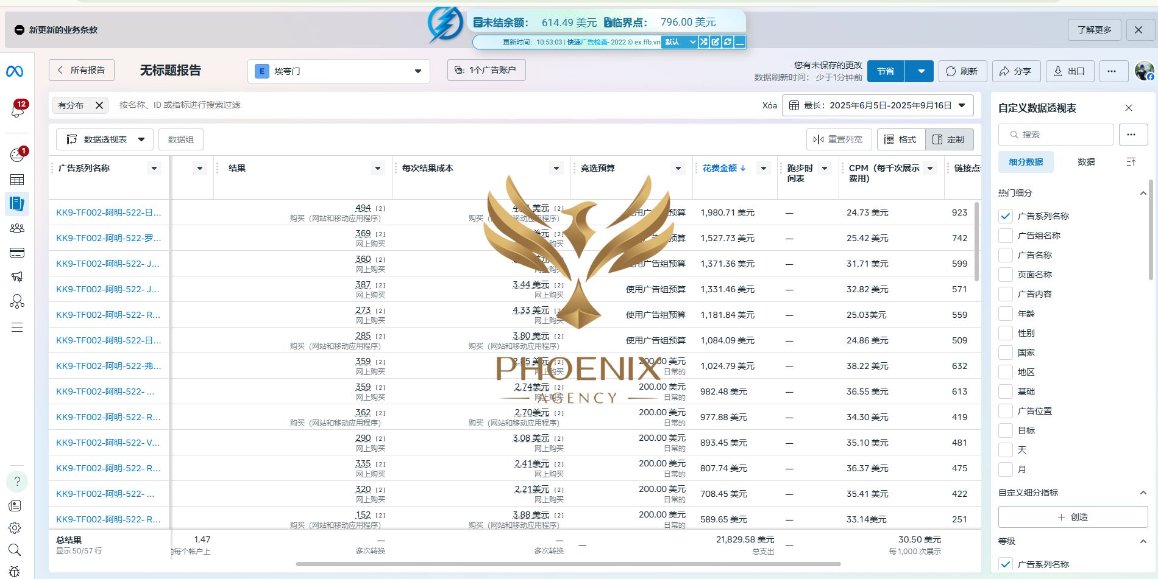Open the Meta logo home icon

click(x=15, y=71)
